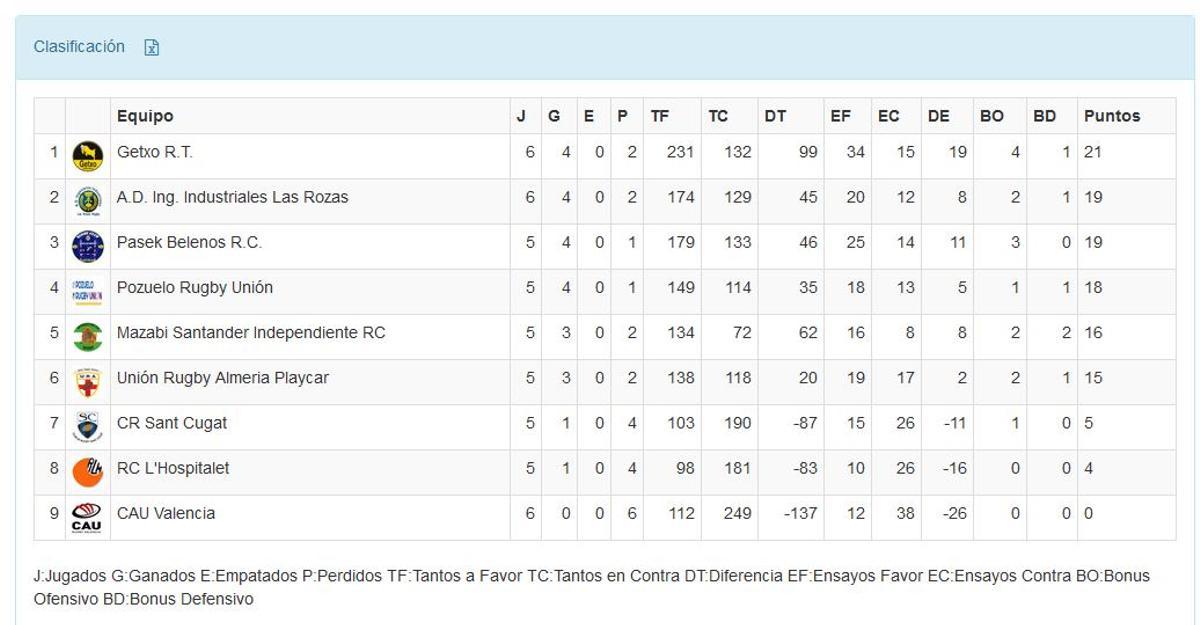Click the Mazabi Santander Independiente RC logo
The image size is (1200, 625).
tap(86, 332)
